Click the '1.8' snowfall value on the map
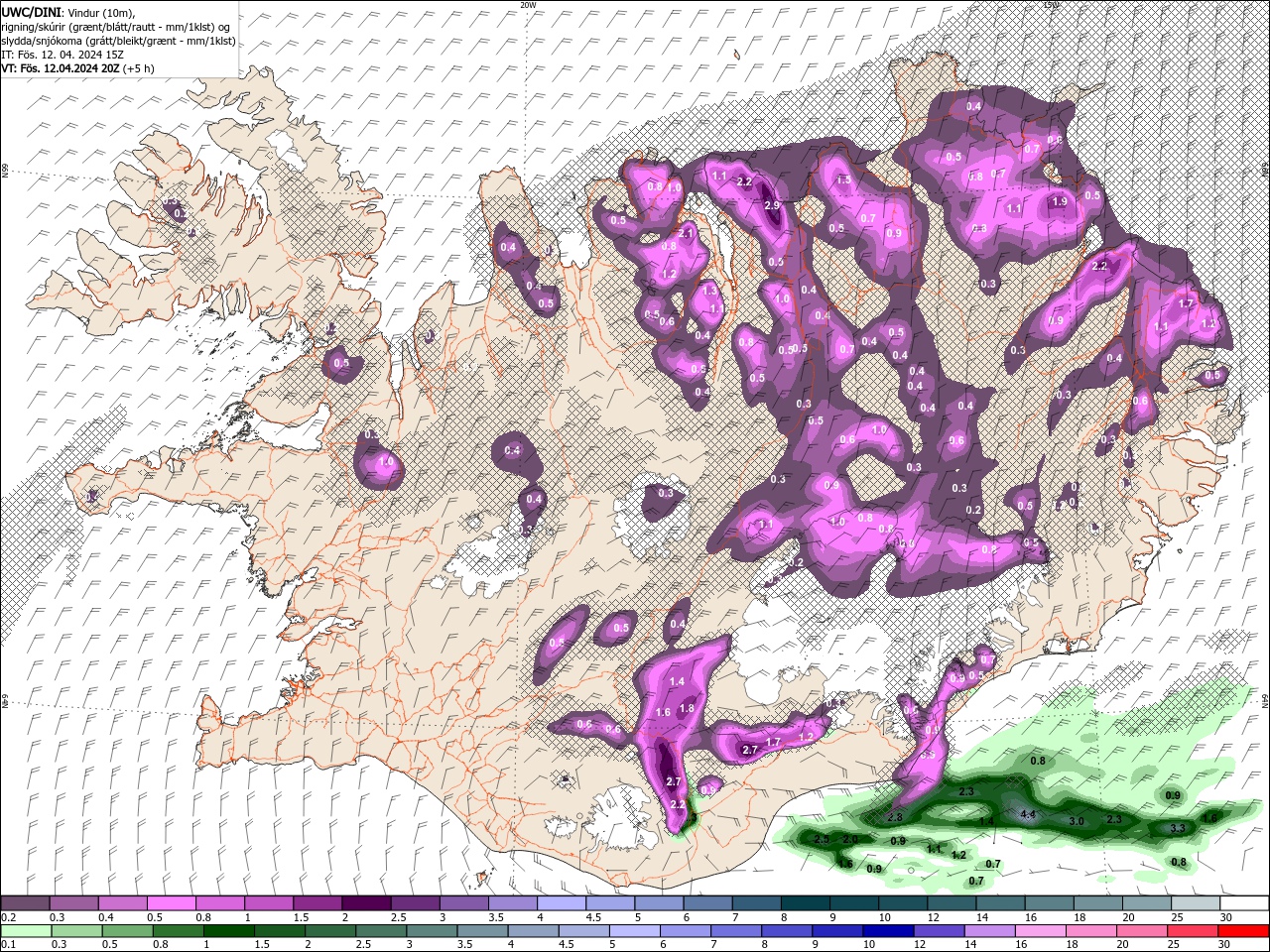The width and height of the screenshot is (1270, 952). 686,708
